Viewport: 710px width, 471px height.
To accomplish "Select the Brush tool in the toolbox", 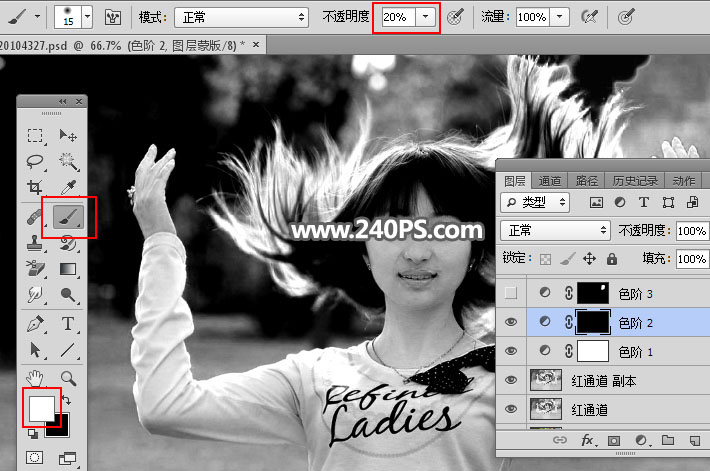I will [69, 215].
